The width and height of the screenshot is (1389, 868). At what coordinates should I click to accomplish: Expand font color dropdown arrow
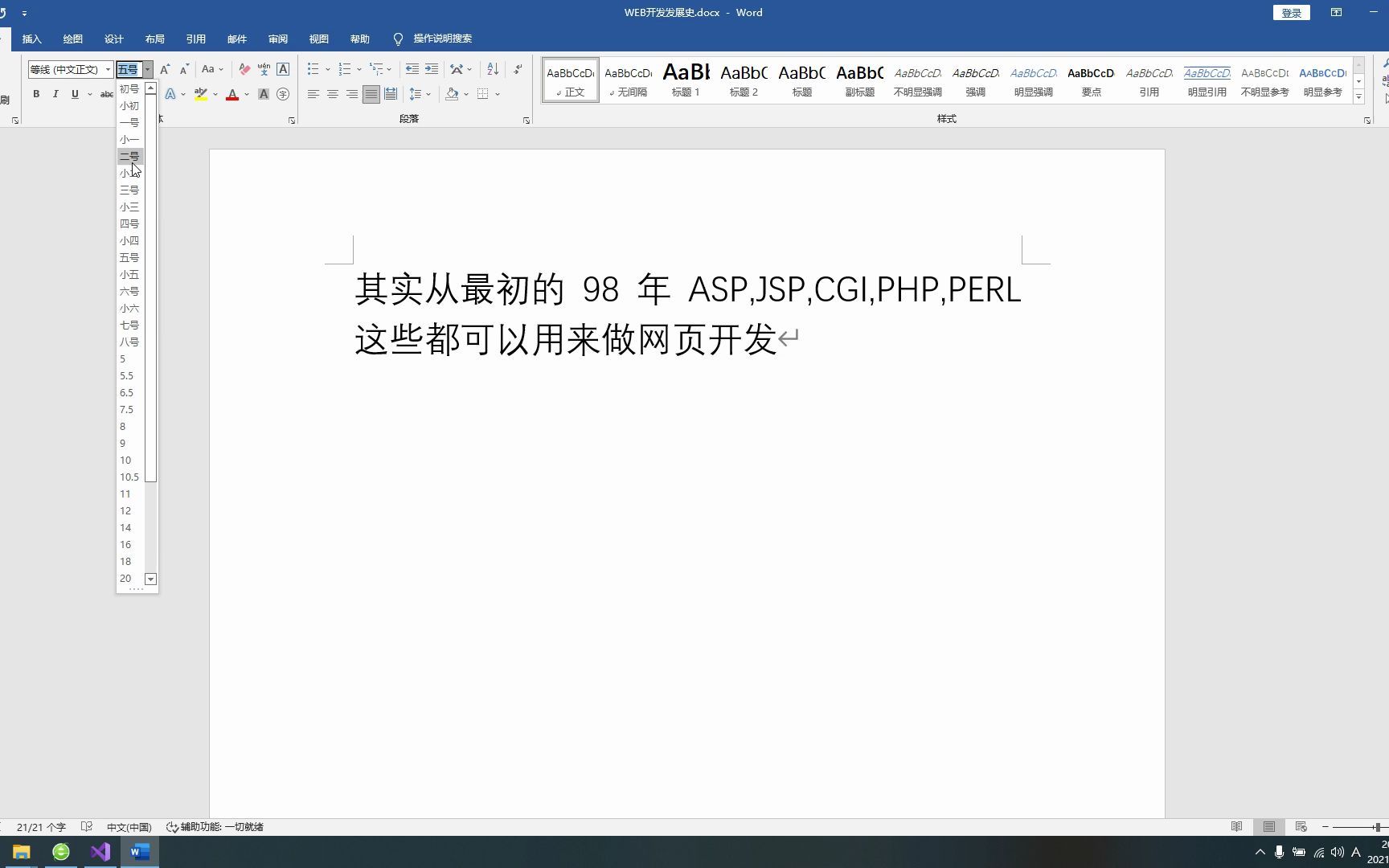247,94
